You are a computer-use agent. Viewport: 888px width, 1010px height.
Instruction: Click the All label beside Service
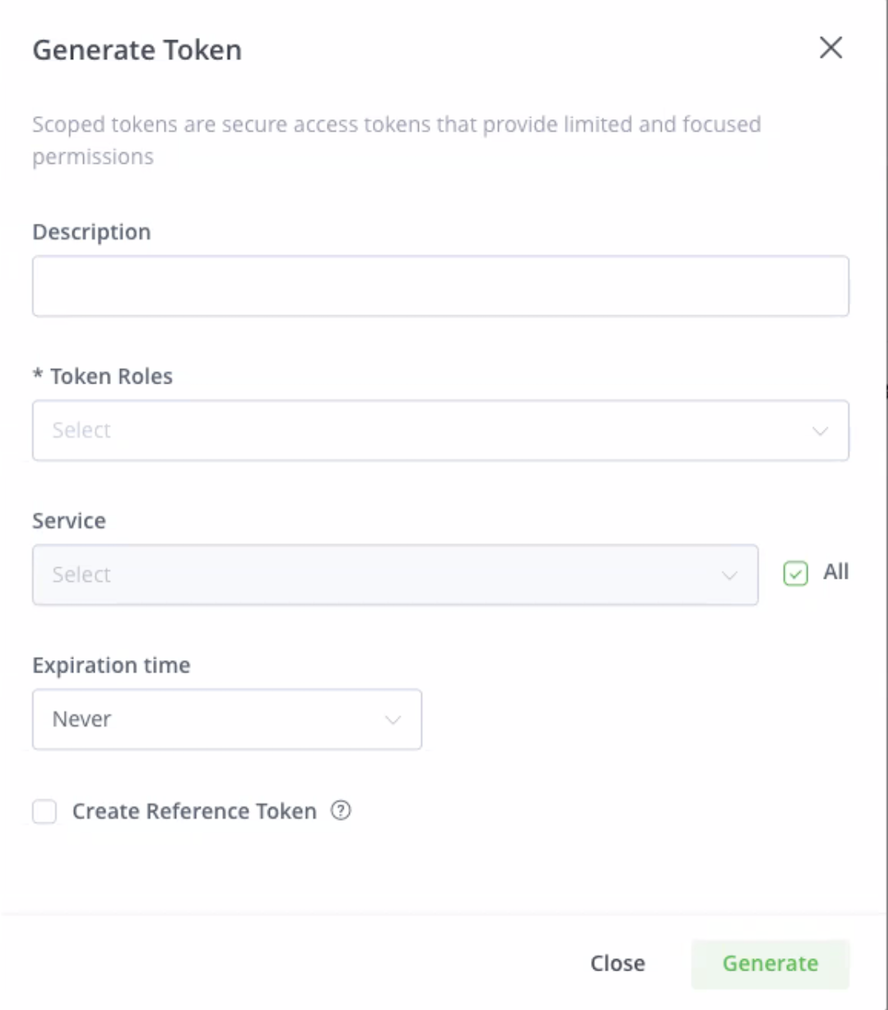pyautogui.click(x=836, y=572)
